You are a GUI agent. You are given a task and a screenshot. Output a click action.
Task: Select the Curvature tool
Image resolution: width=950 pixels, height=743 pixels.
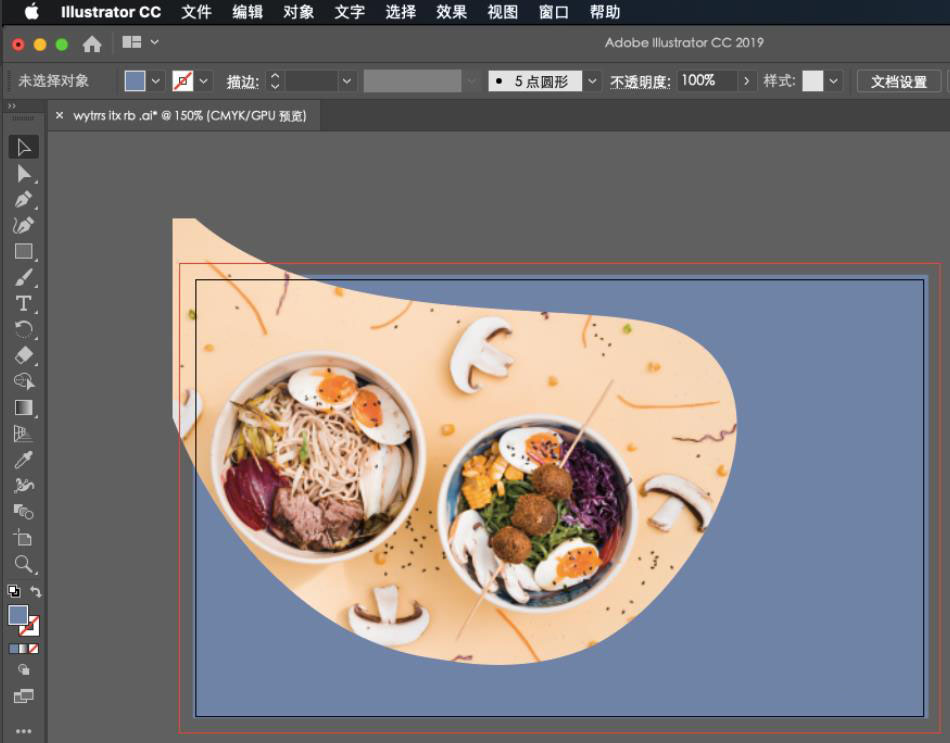24,225
